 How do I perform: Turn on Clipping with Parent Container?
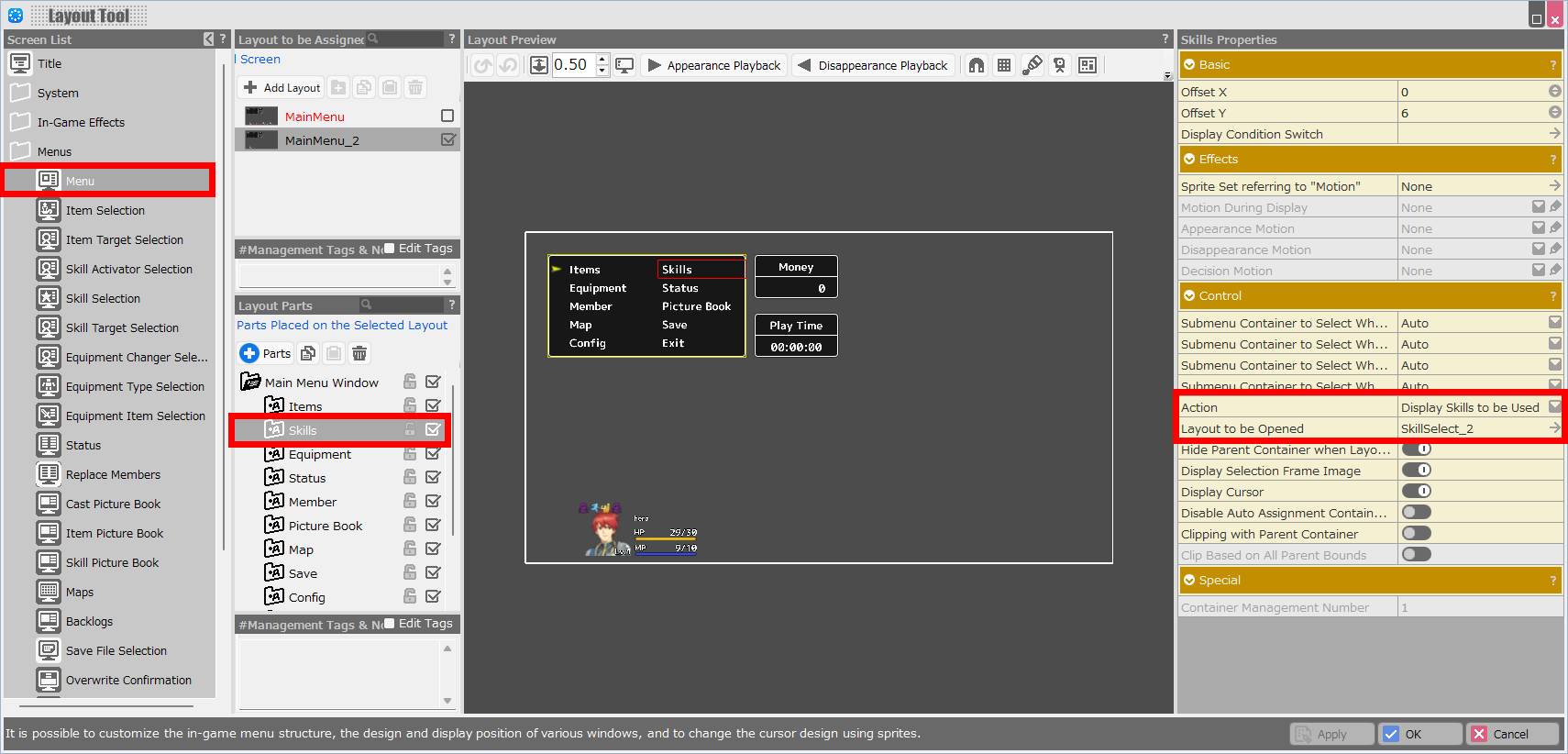(x=1416, y=534)
